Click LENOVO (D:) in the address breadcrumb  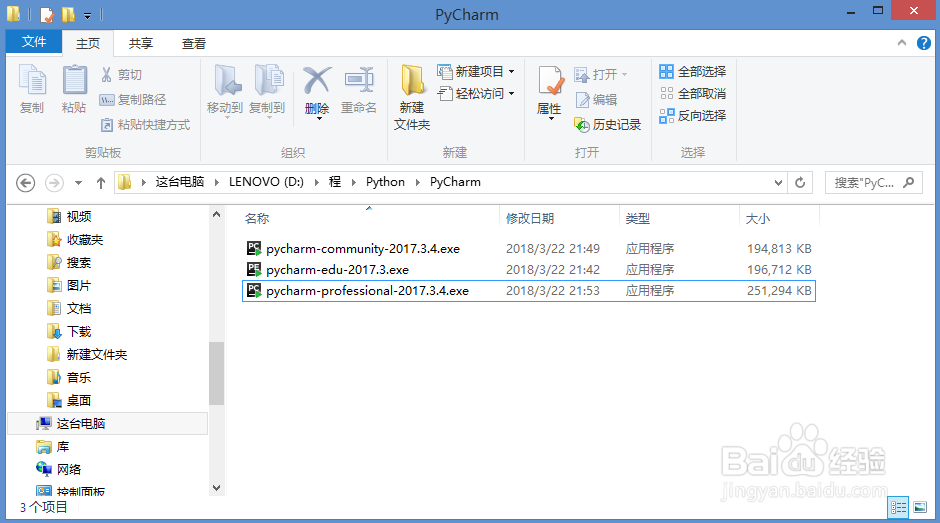tap(266, 182)
